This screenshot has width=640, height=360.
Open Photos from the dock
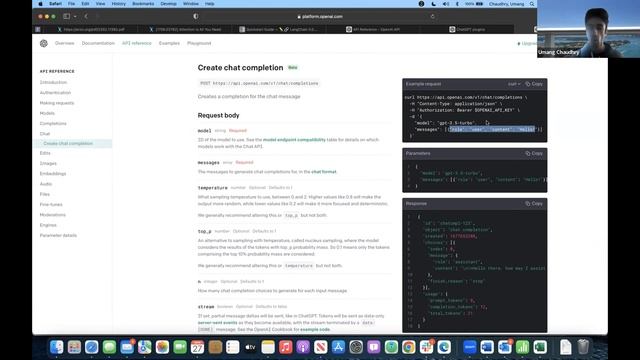click(x=162, y=347)
